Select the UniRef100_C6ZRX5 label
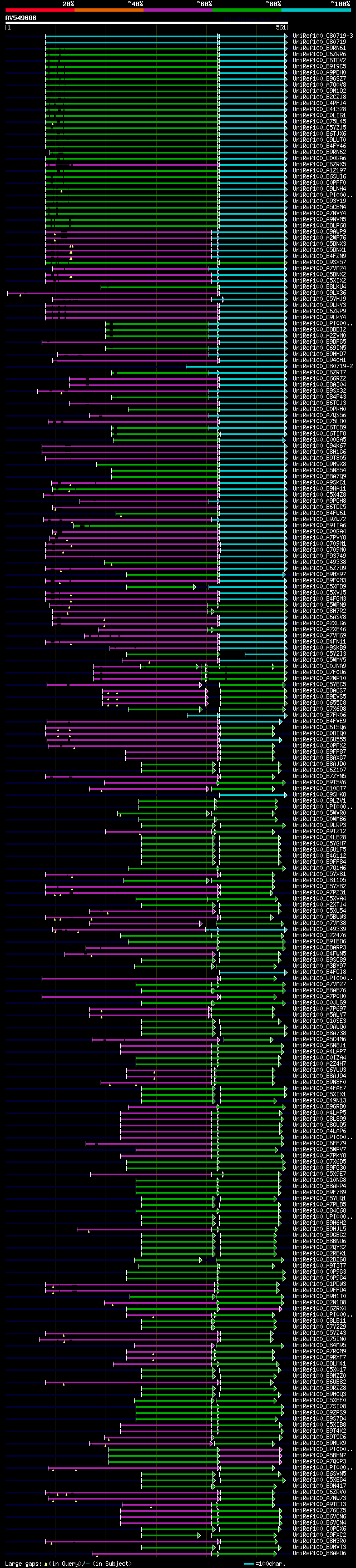356x1568 pixels. pos(319,164)
